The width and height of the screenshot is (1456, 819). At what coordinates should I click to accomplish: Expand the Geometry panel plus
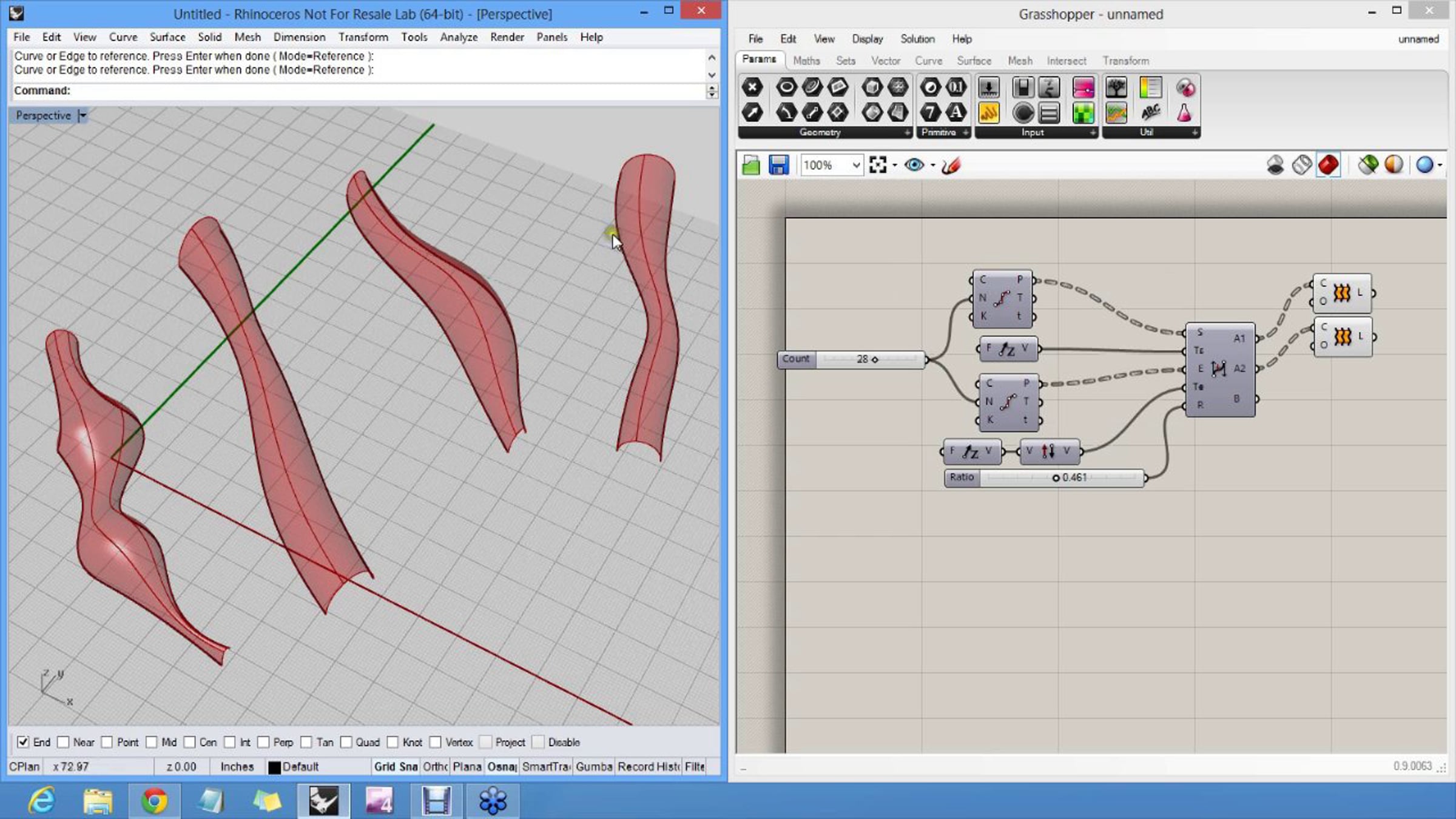908,132
